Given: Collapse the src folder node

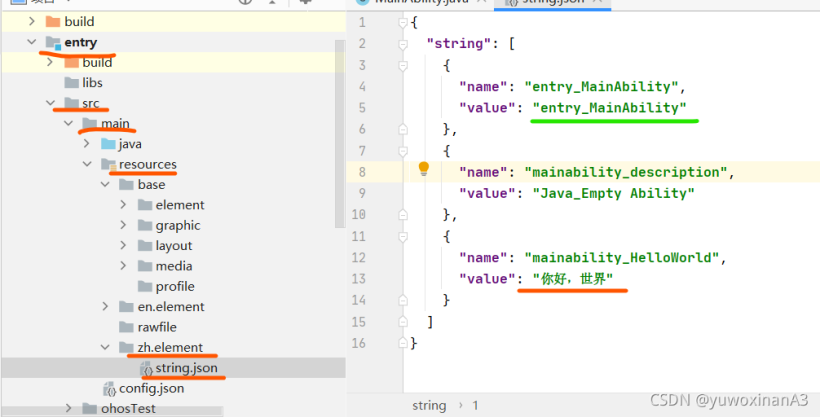Looking at the screenshot, I should (x=50, y=103).
